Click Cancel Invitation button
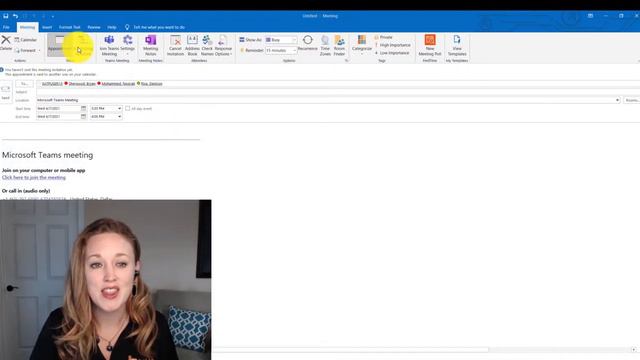 click(x=175, y=45)
